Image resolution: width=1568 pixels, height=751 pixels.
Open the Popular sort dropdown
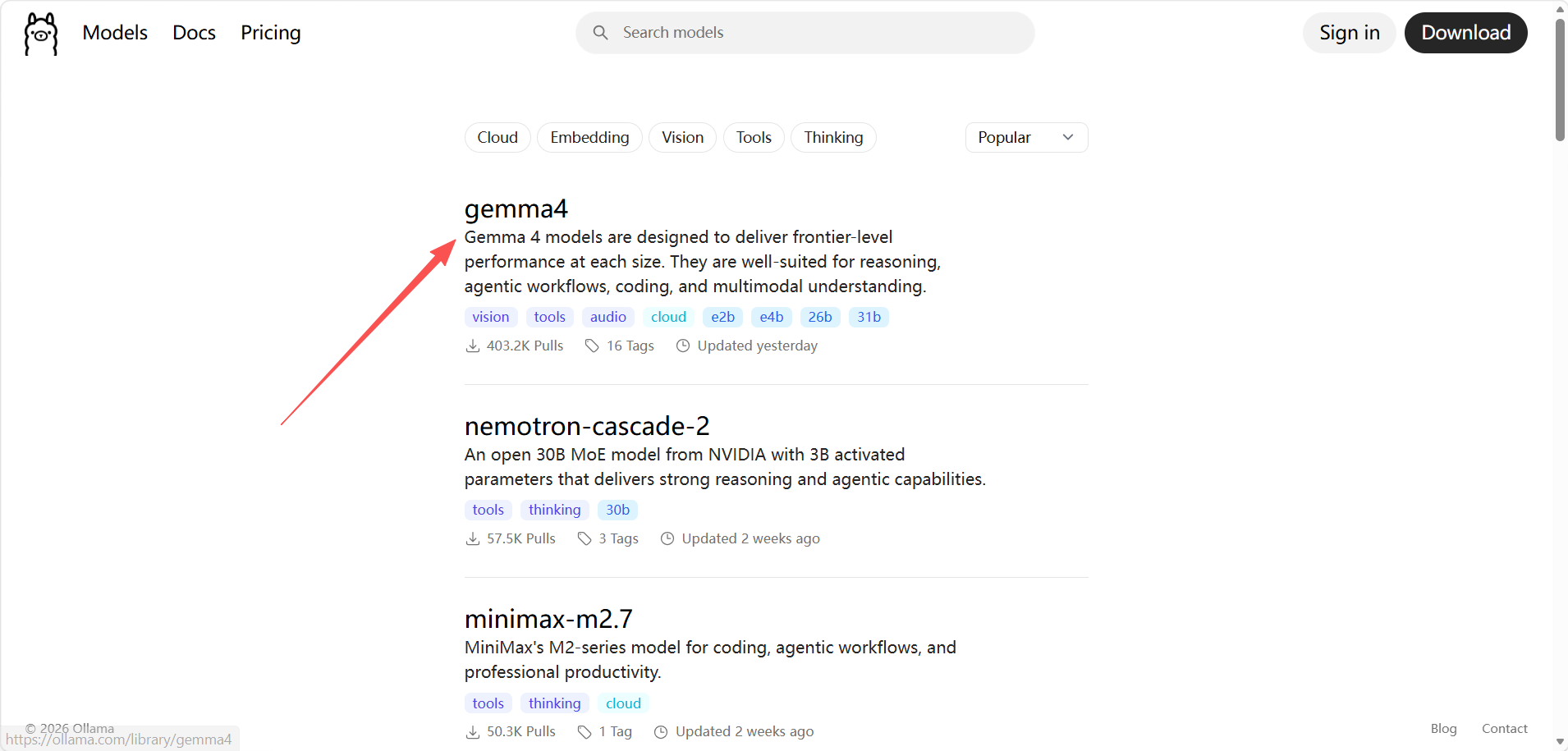(1026, 138)
